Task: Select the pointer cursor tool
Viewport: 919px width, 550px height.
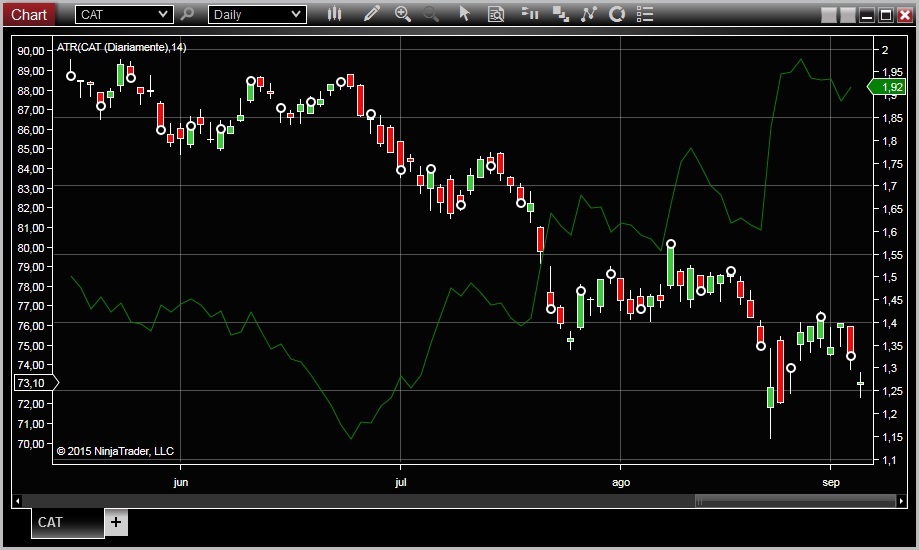Action: (464, 13)
